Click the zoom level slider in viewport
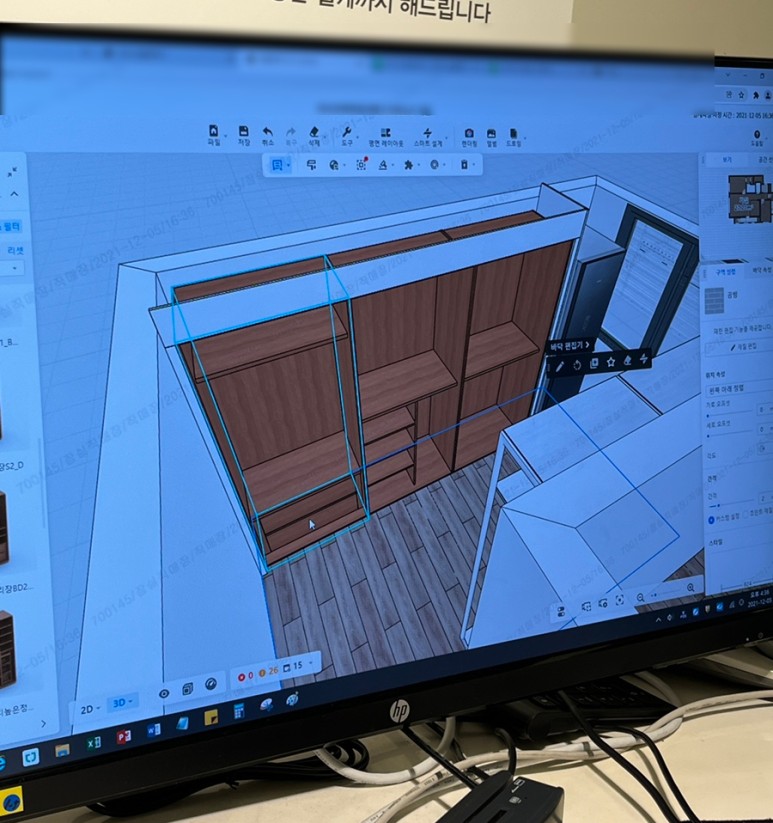This screenshot has height=823, width=773. click(x=665, y=594)
